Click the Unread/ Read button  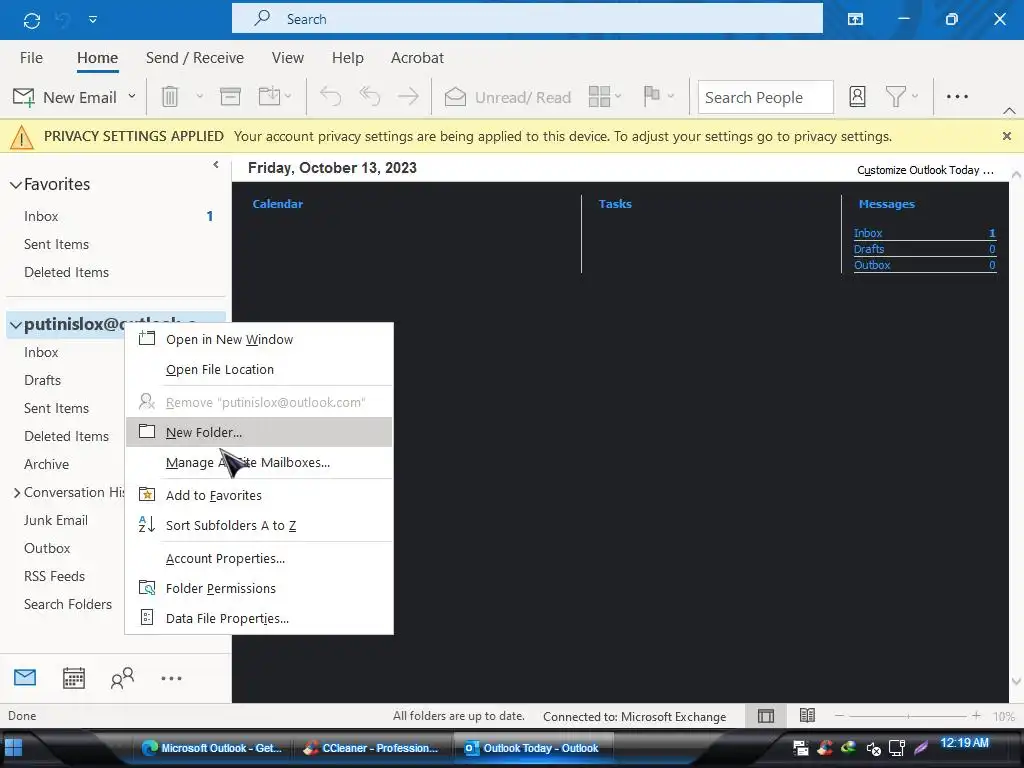507,97
